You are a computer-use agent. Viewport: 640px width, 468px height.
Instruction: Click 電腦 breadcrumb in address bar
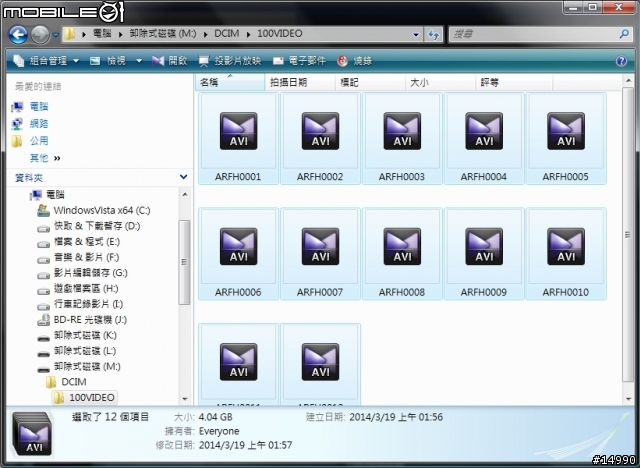[x=102, y=34]
